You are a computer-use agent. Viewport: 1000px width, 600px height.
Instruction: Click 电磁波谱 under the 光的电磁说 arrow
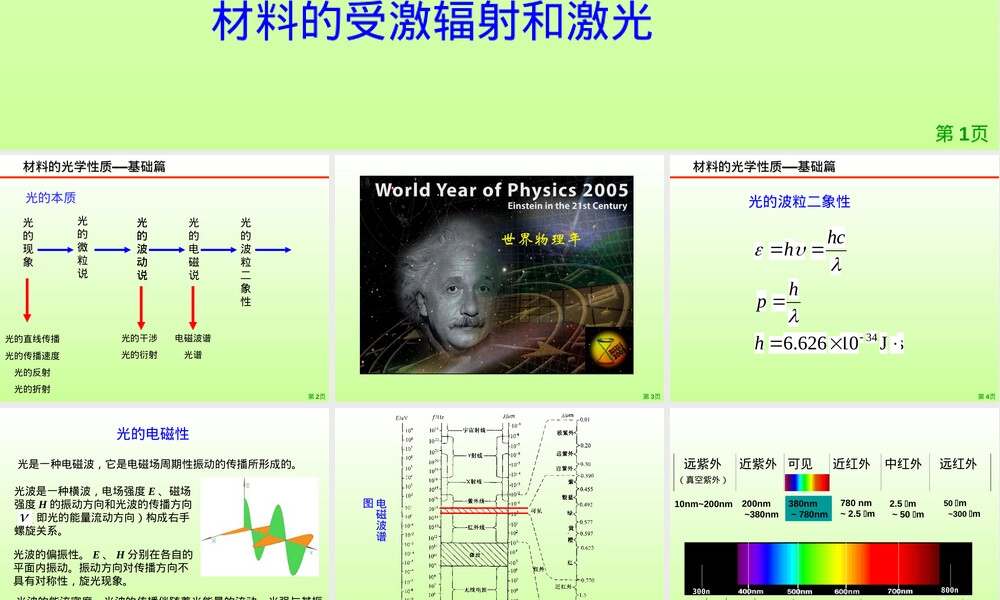193,338
